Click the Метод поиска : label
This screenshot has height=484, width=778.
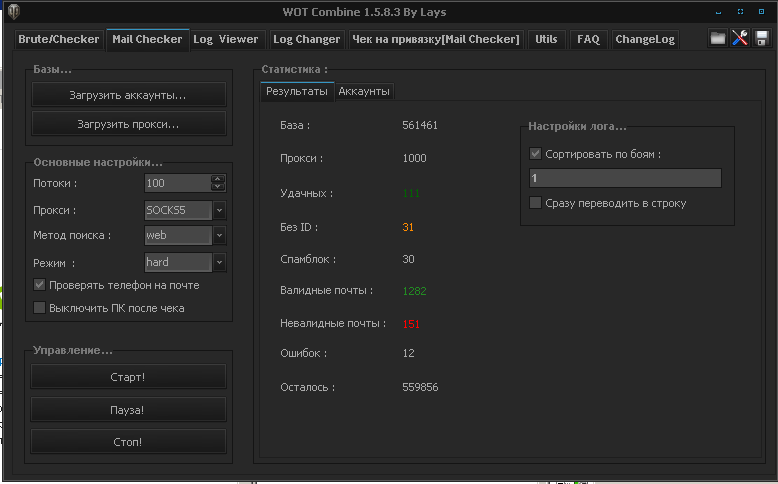pos(72,235)
